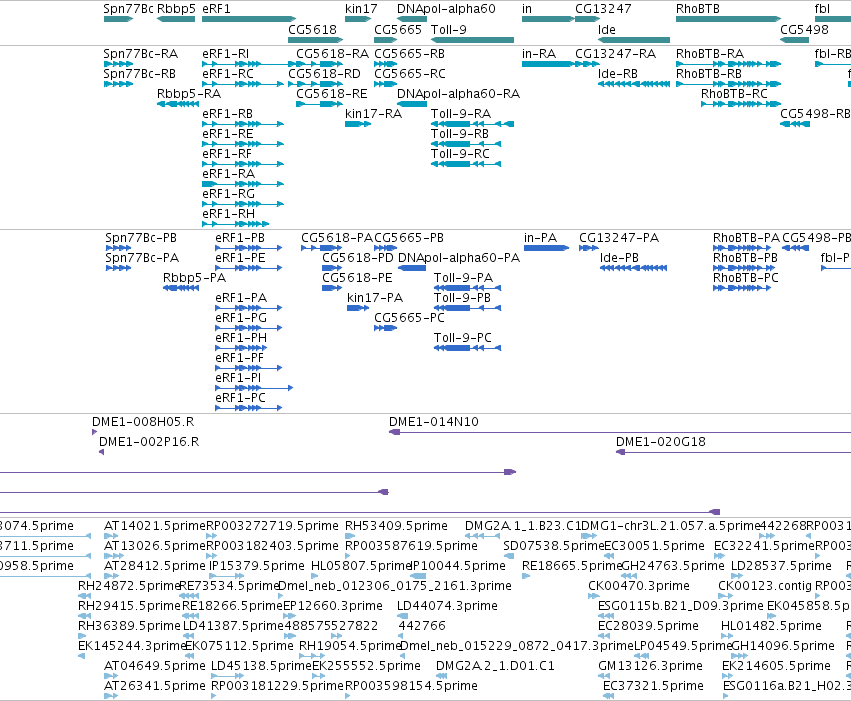851x701 pixels.
Task: Click EST GM13126.3prime
Action: (650, 666)
